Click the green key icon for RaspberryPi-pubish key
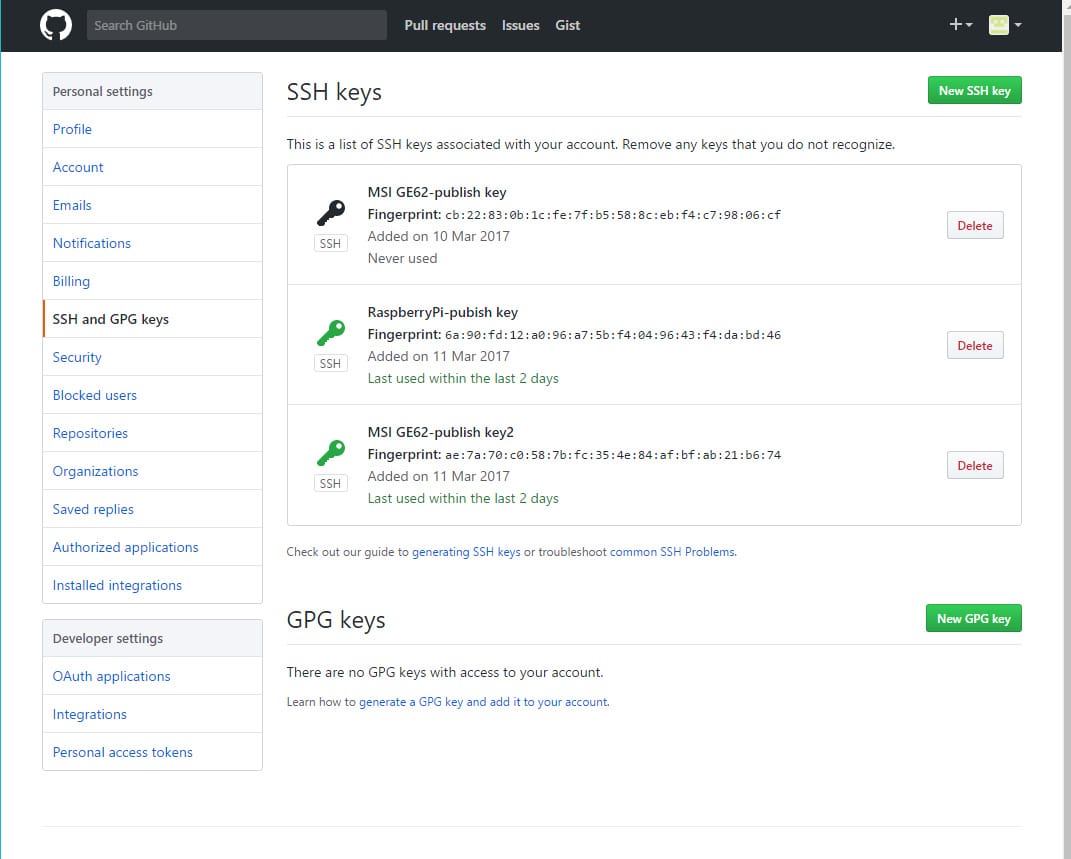Image resolution: width=1071 pixels, height=859 pixels. click(330, 331)
